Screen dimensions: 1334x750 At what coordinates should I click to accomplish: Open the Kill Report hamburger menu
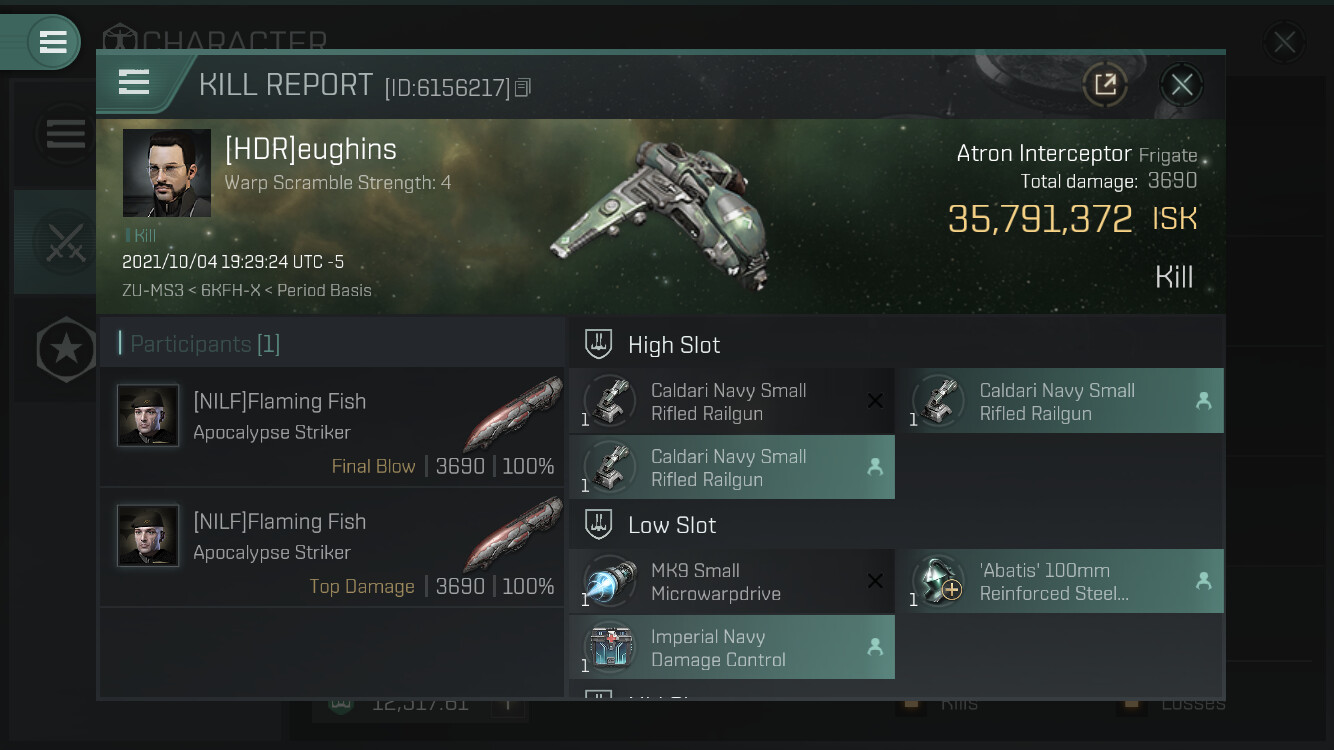coord(134,82)
